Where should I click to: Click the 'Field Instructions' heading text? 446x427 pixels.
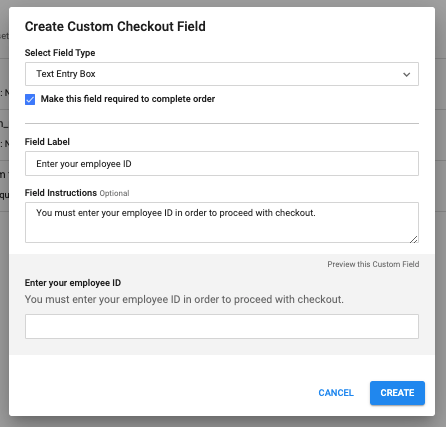click(x=61, y=193)
